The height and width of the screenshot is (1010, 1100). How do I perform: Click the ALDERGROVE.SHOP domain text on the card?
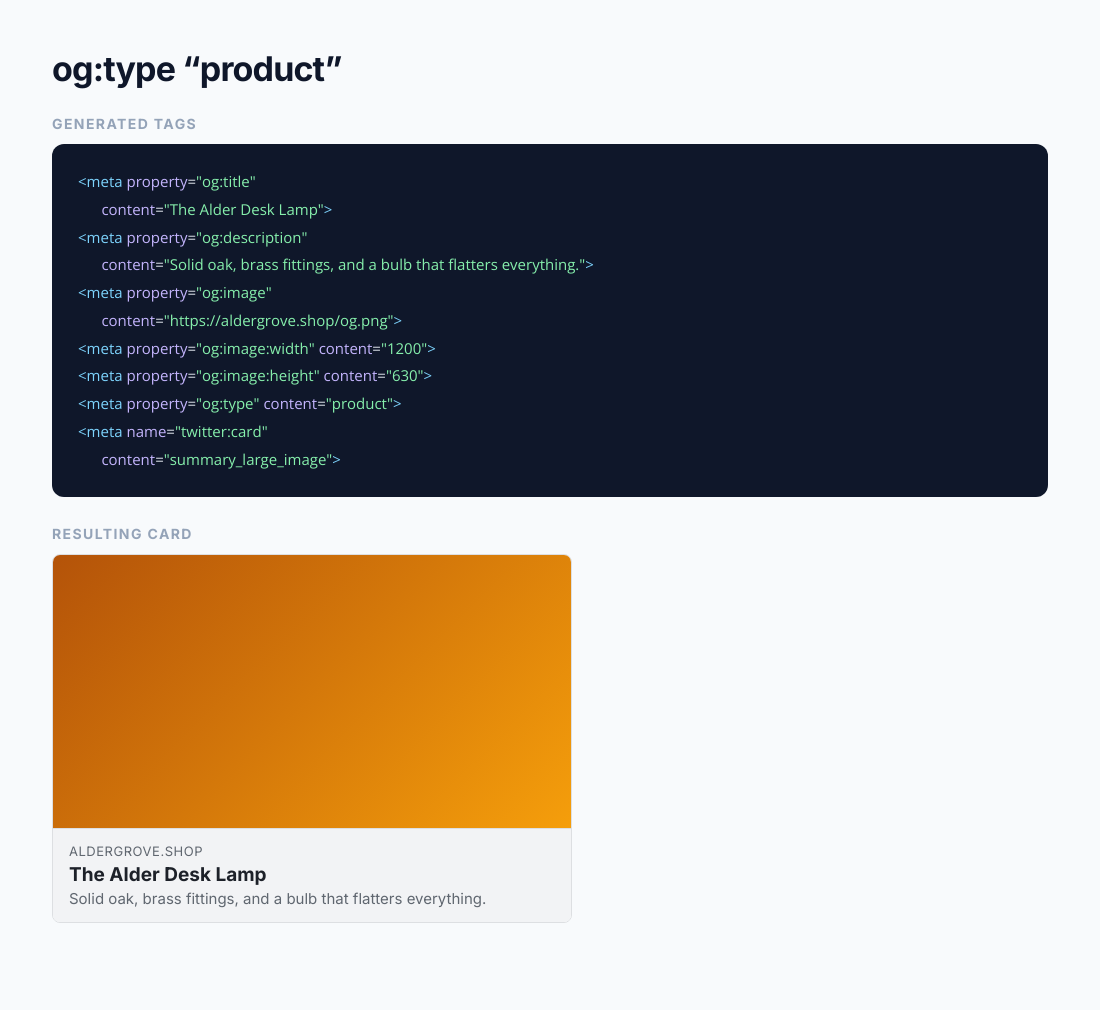click(136, 851)
